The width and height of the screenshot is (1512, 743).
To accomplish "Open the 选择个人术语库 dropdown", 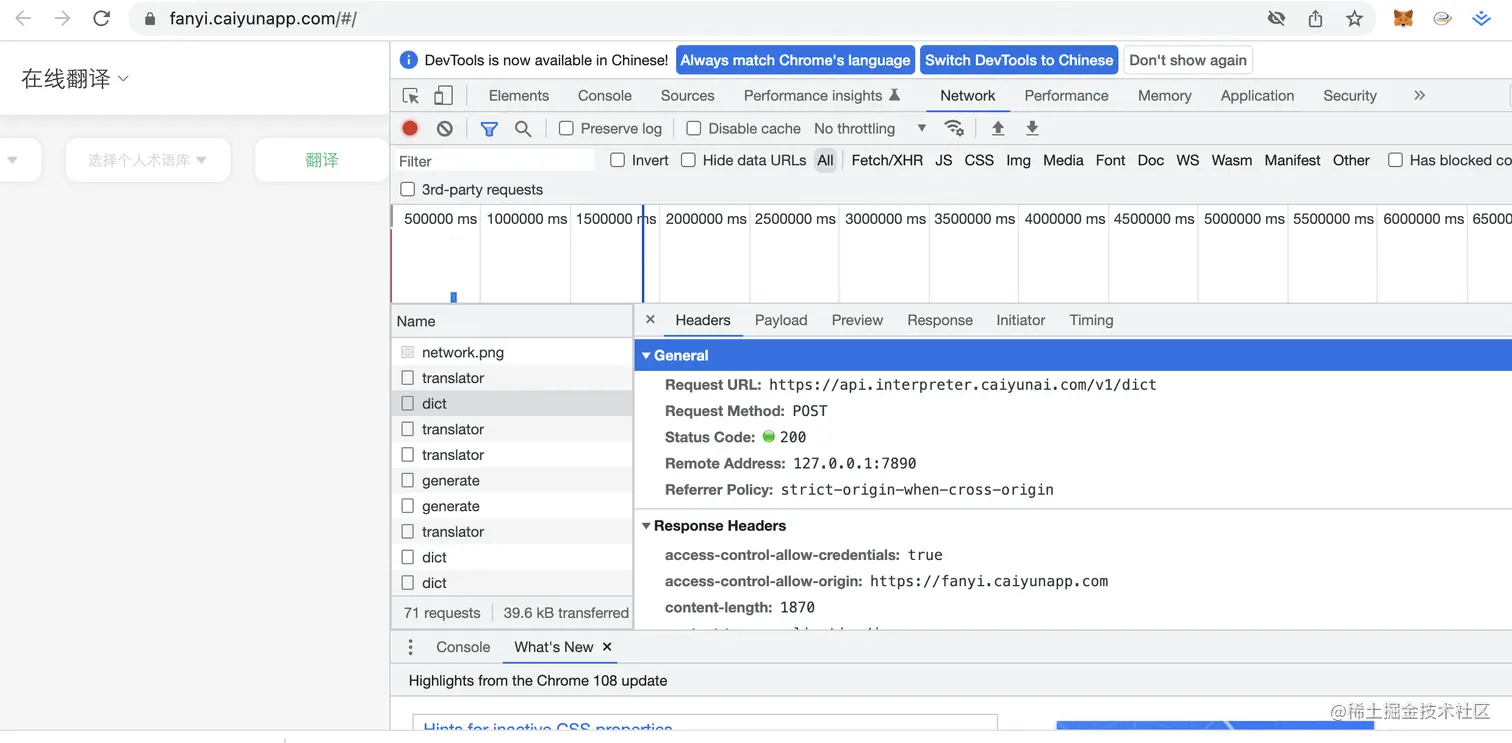I will click(147, 160).
